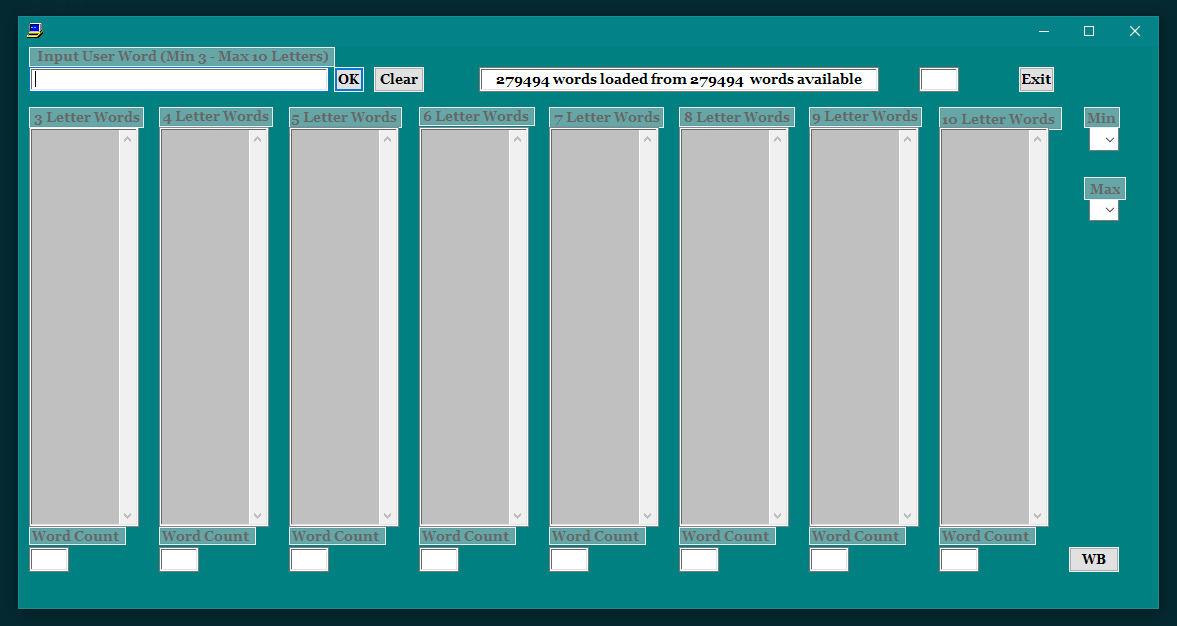The width and height of the screenshot is (1177, 626).
Task: Click scroll up arrow in 4 Letter Words list
Action: click(x=257, y=139)
